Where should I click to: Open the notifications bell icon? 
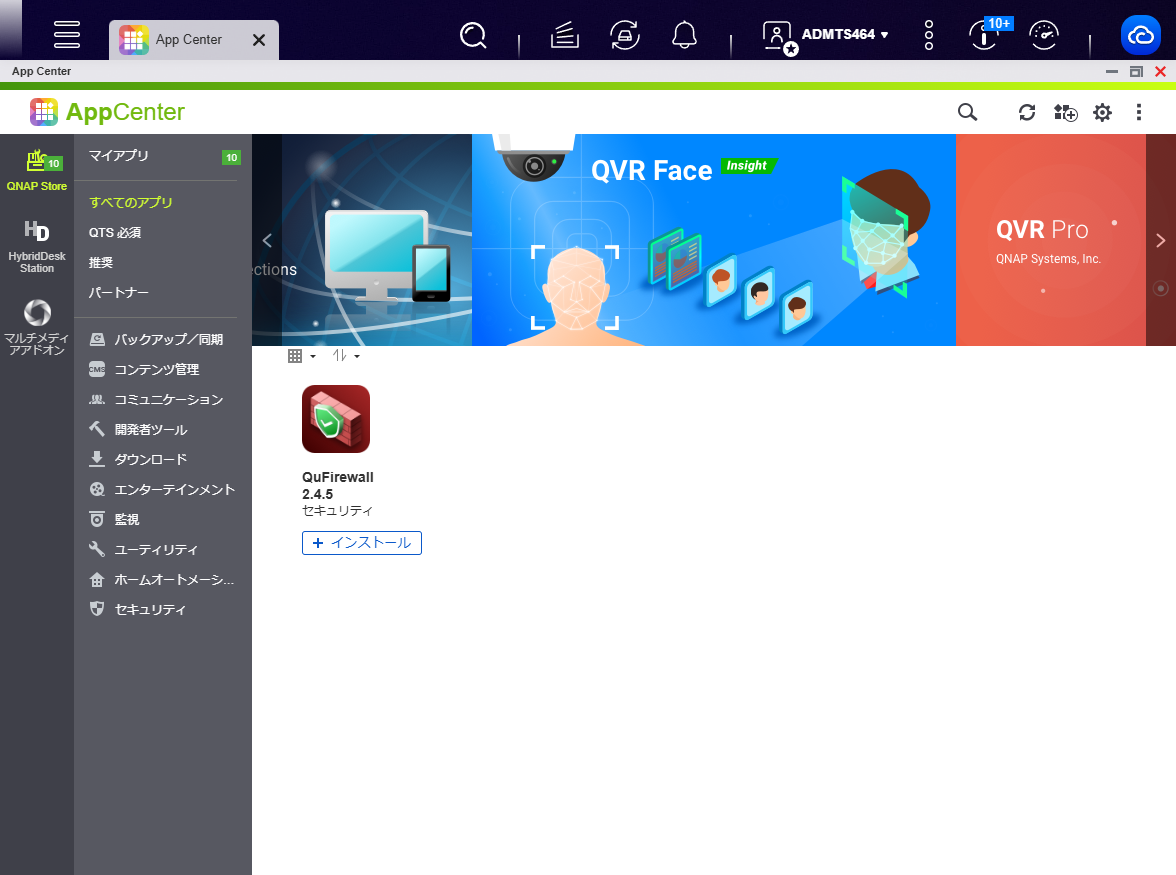684,34
